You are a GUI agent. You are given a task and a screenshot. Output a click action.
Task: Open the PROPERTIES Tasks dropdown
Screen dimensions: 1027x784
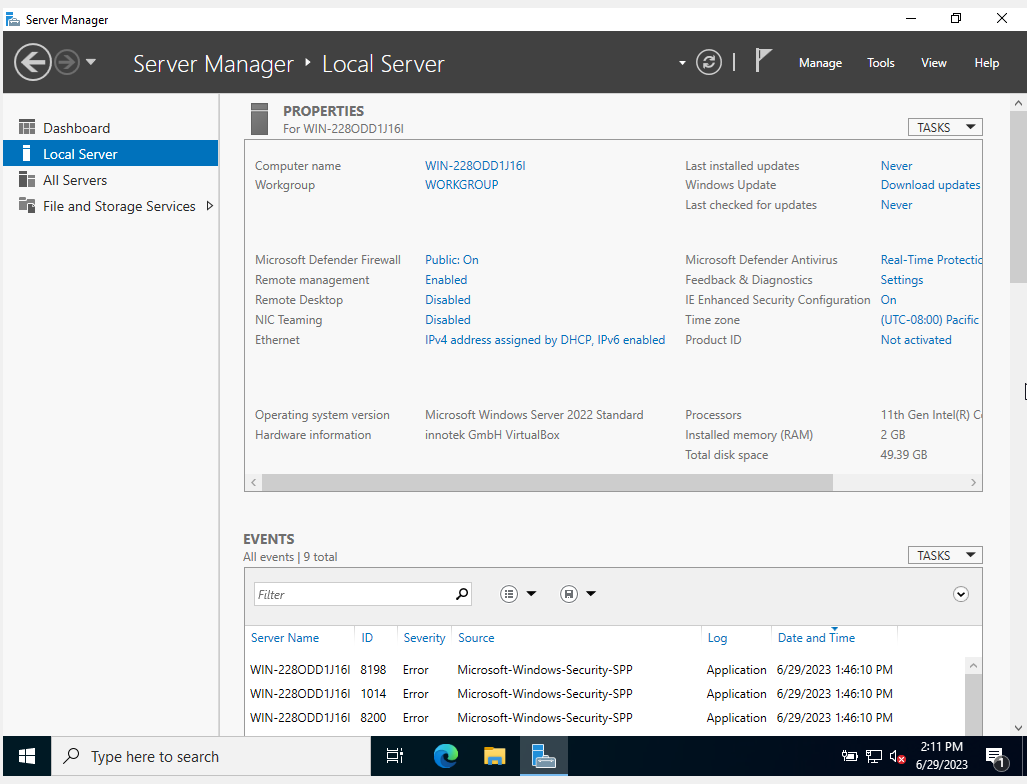click(944, 127)
